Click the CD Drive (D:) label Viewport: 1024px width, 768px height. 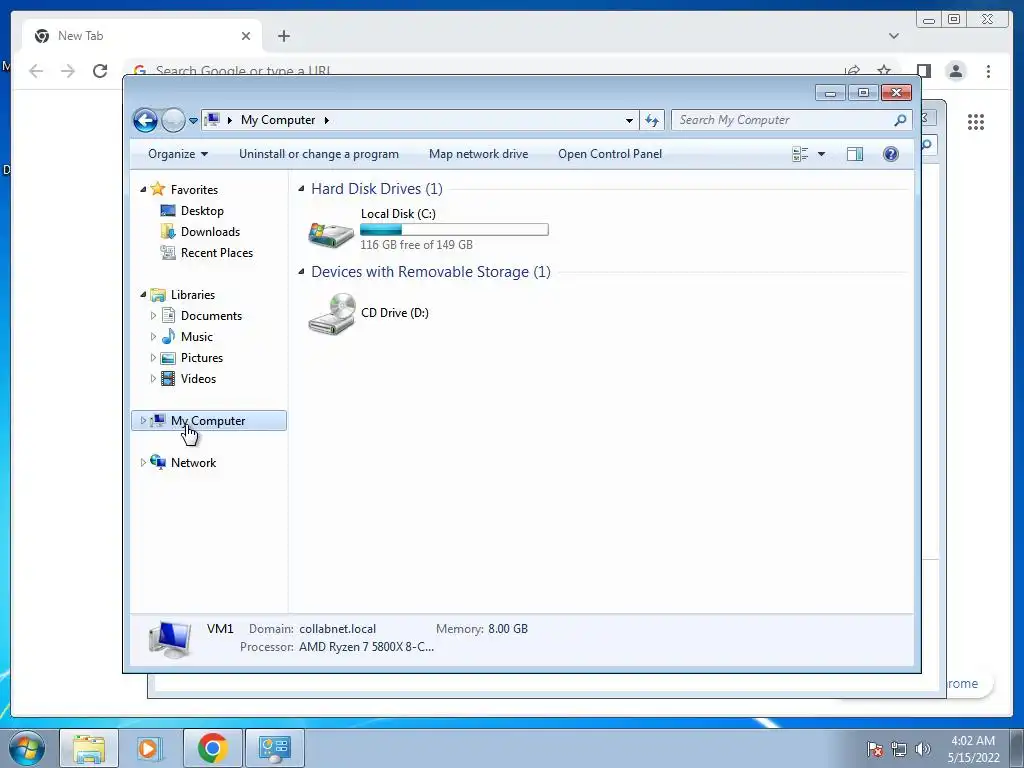click(x=395, y=313)
